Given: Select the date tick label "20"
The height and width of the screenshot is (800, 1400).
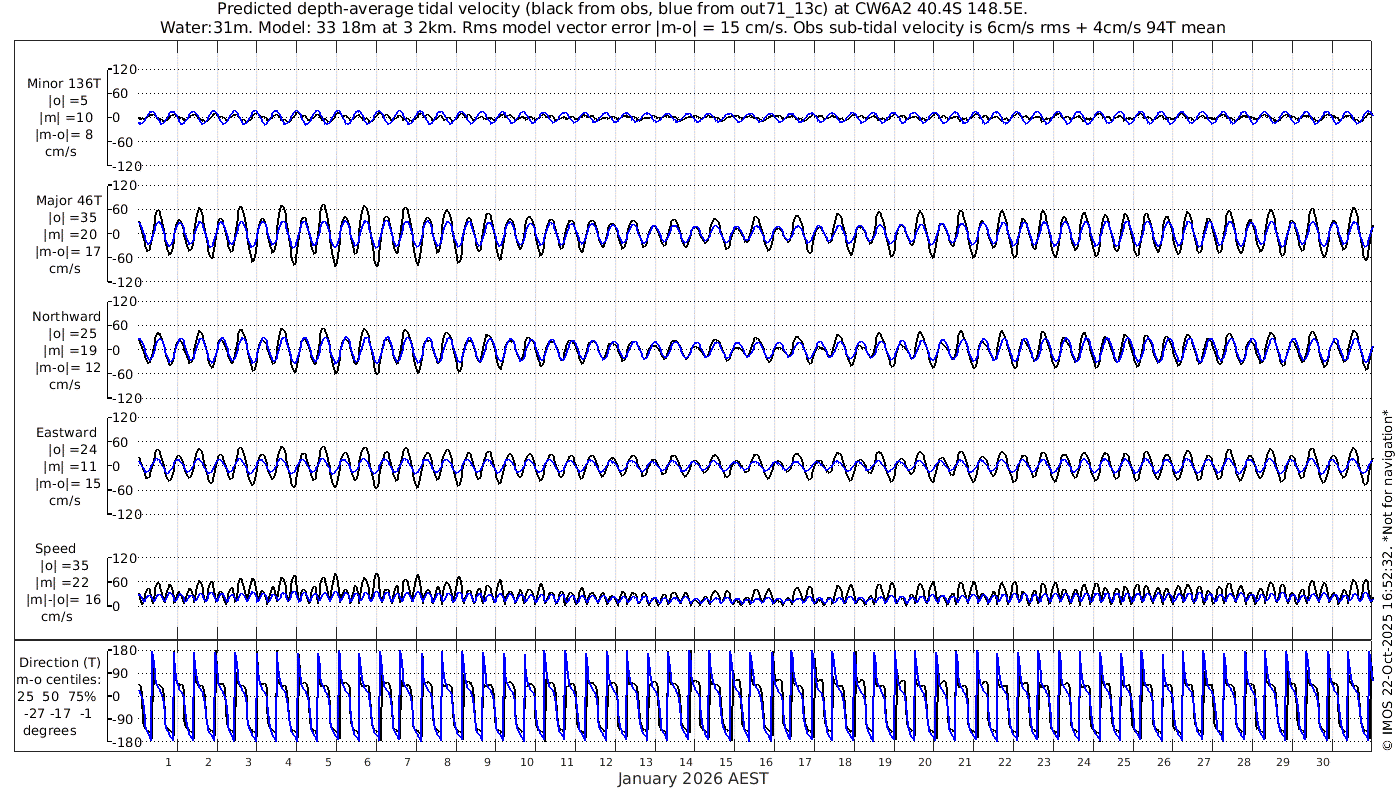Looking at the screenshot, I should pyautogui.click(x=925, y=762).
